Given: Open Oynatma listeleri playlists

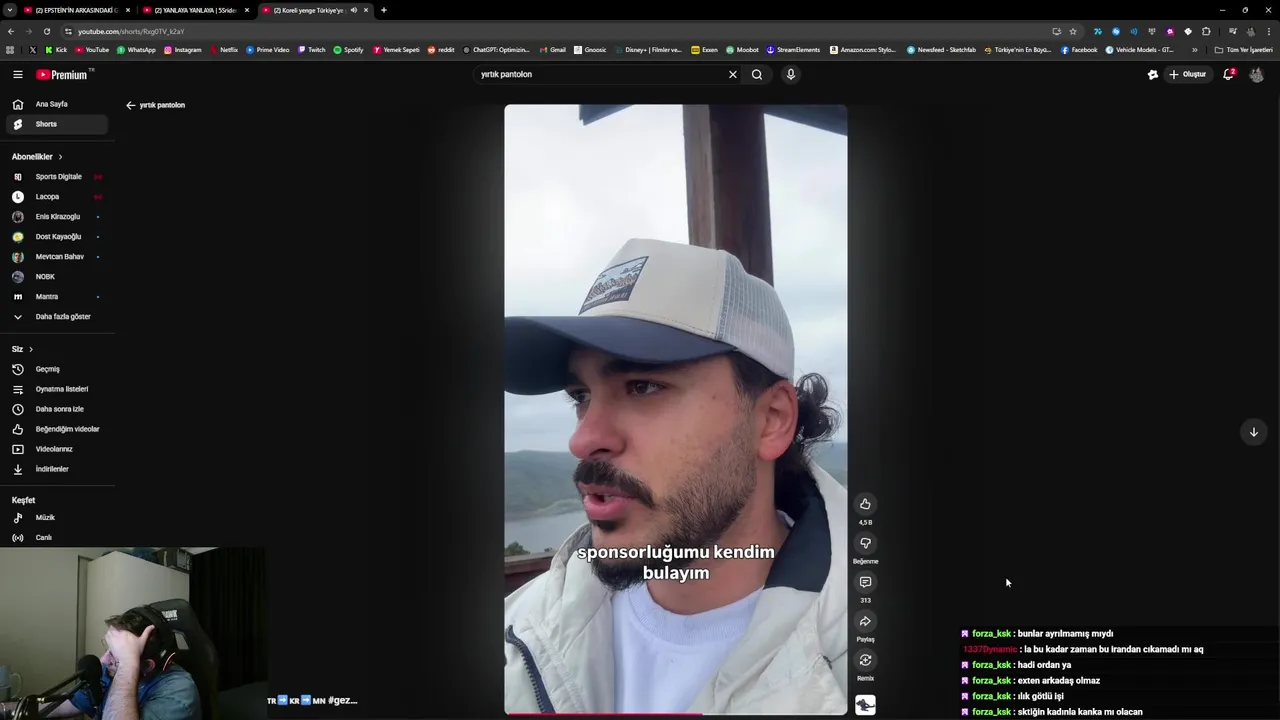Looking at the screenshot, I should pos(57,389).
